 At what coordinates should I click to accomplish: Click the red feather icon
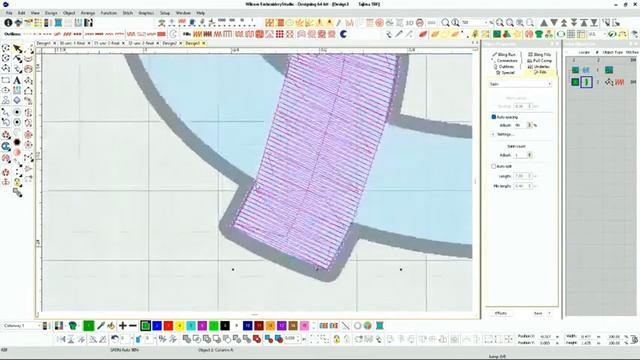pos(423,34)
